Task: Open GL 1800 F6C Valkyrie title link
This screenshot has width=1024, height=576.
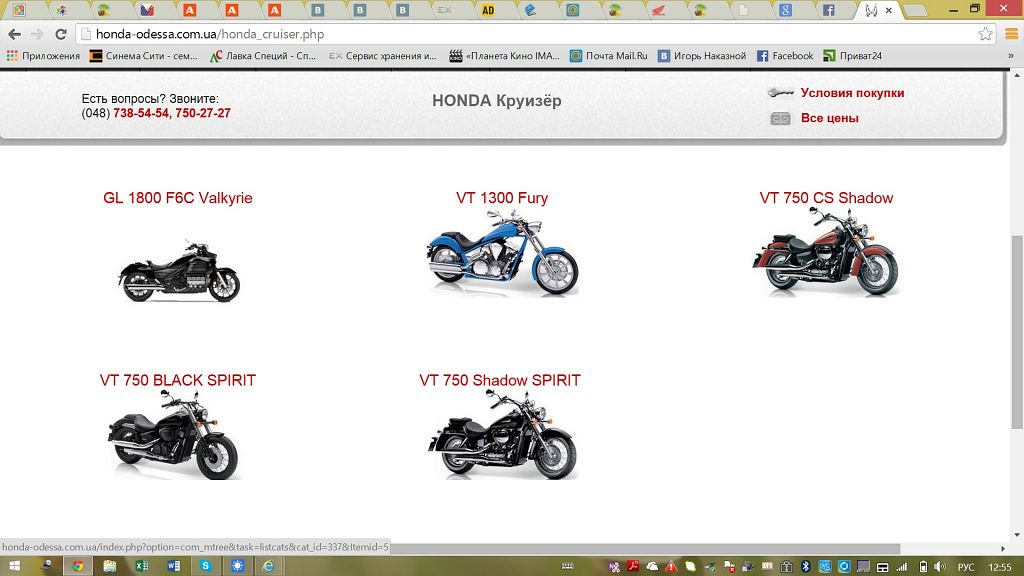Action: pyautogui.click(x=178, y=198)
